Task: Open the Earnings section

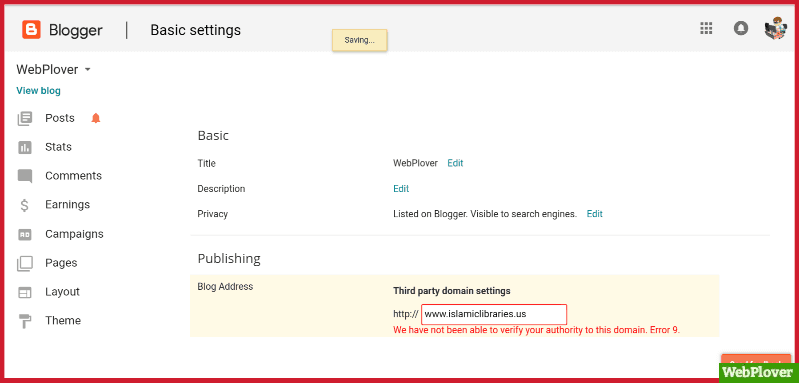Action: [x=67, y=204]
